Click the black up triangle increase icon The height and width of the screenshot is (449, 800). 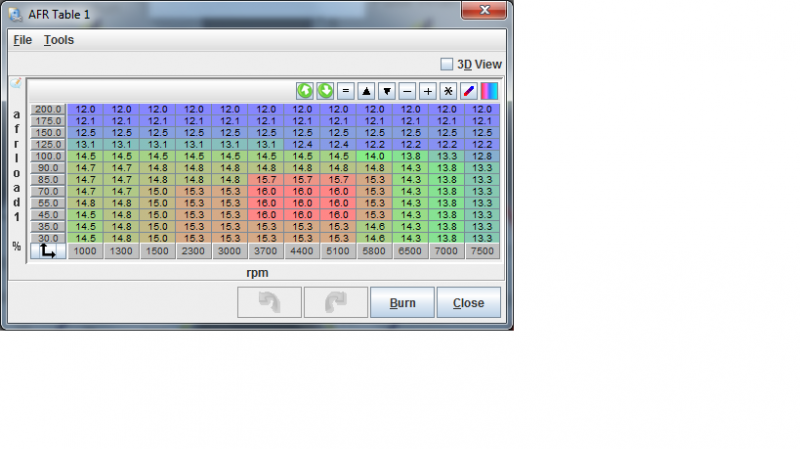coord(366,91)
